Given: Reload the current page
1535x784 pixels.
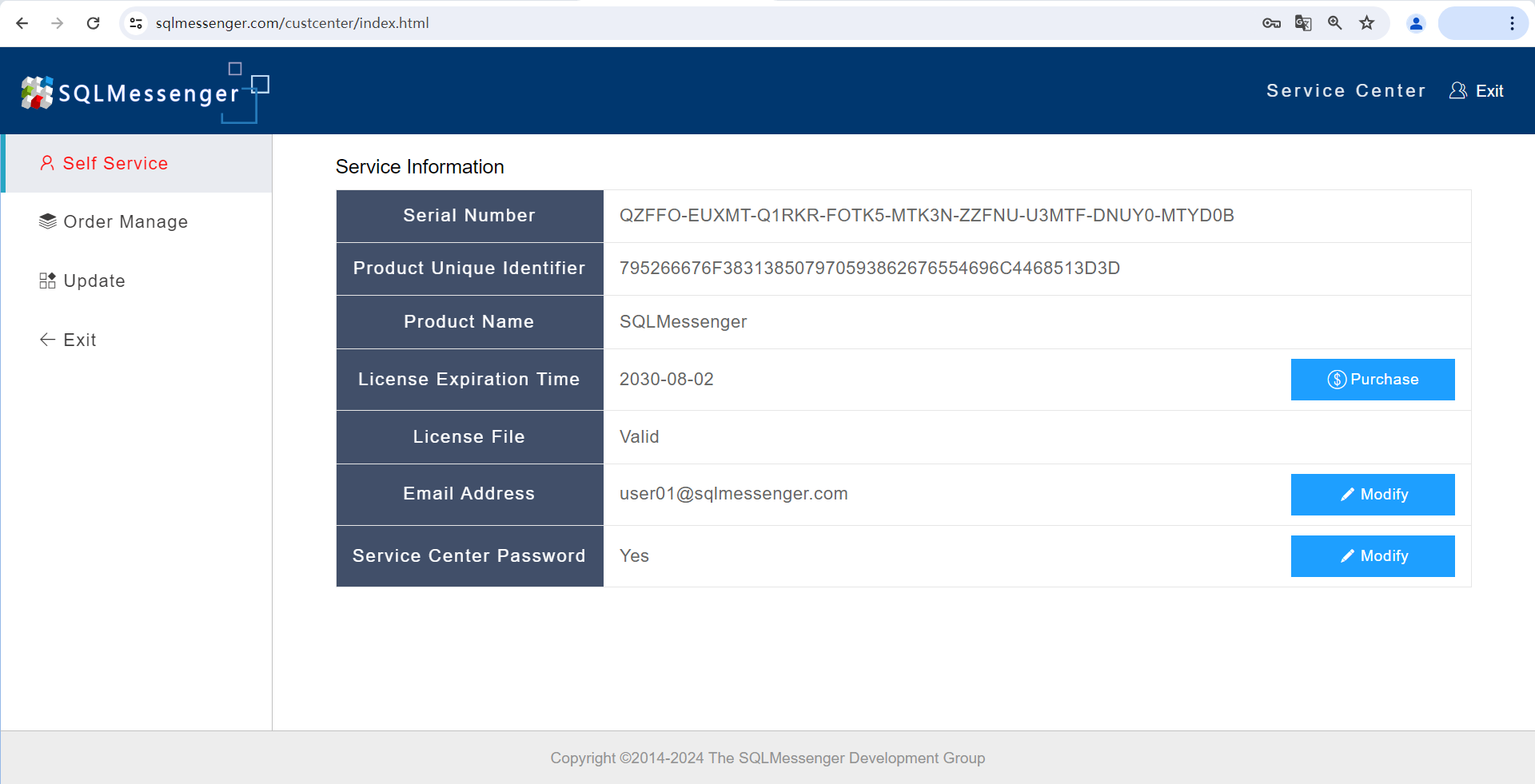Looking at the screenshot, I should pyautogui.click(x=94, y=23).
